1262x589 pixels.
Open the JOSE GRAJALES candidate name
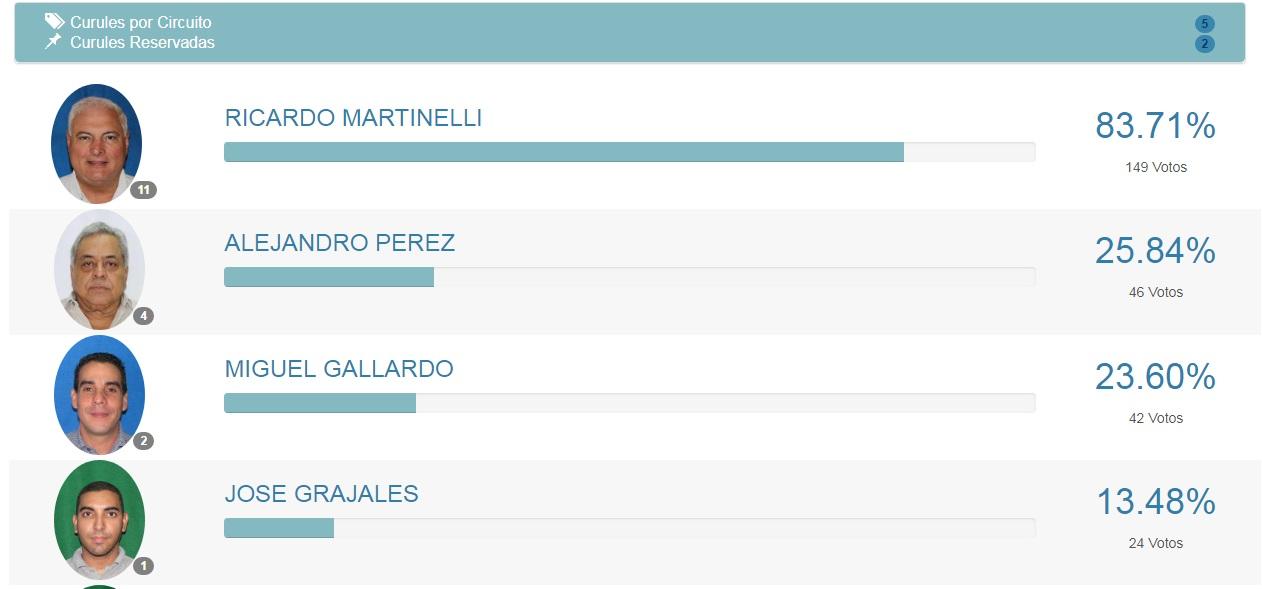pos(321,494)
